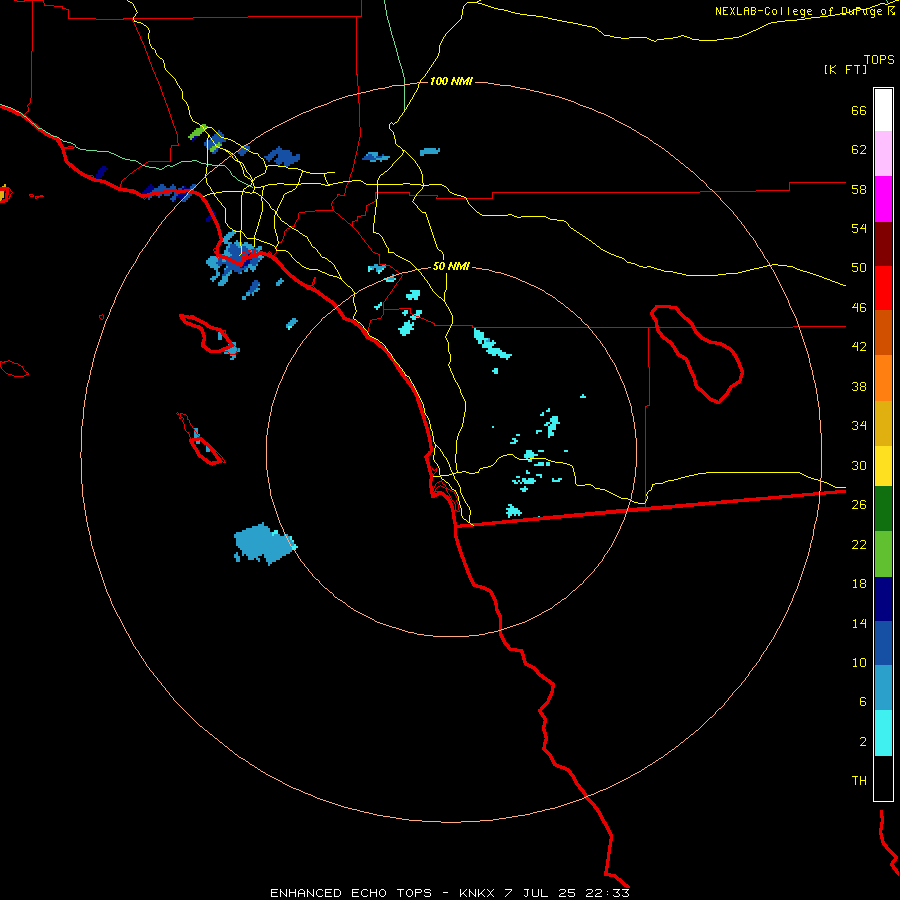
Task: Click the '100 NMI' range ring label
Action: pyautogui.click(x=451, y=82)
